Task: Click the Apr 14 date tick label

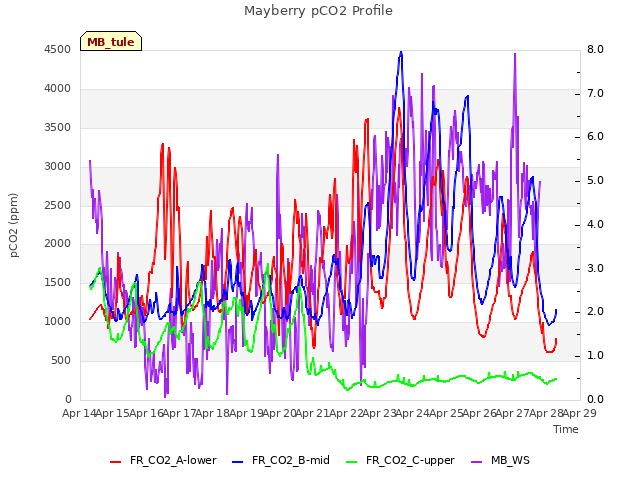Action: [79, 413]
